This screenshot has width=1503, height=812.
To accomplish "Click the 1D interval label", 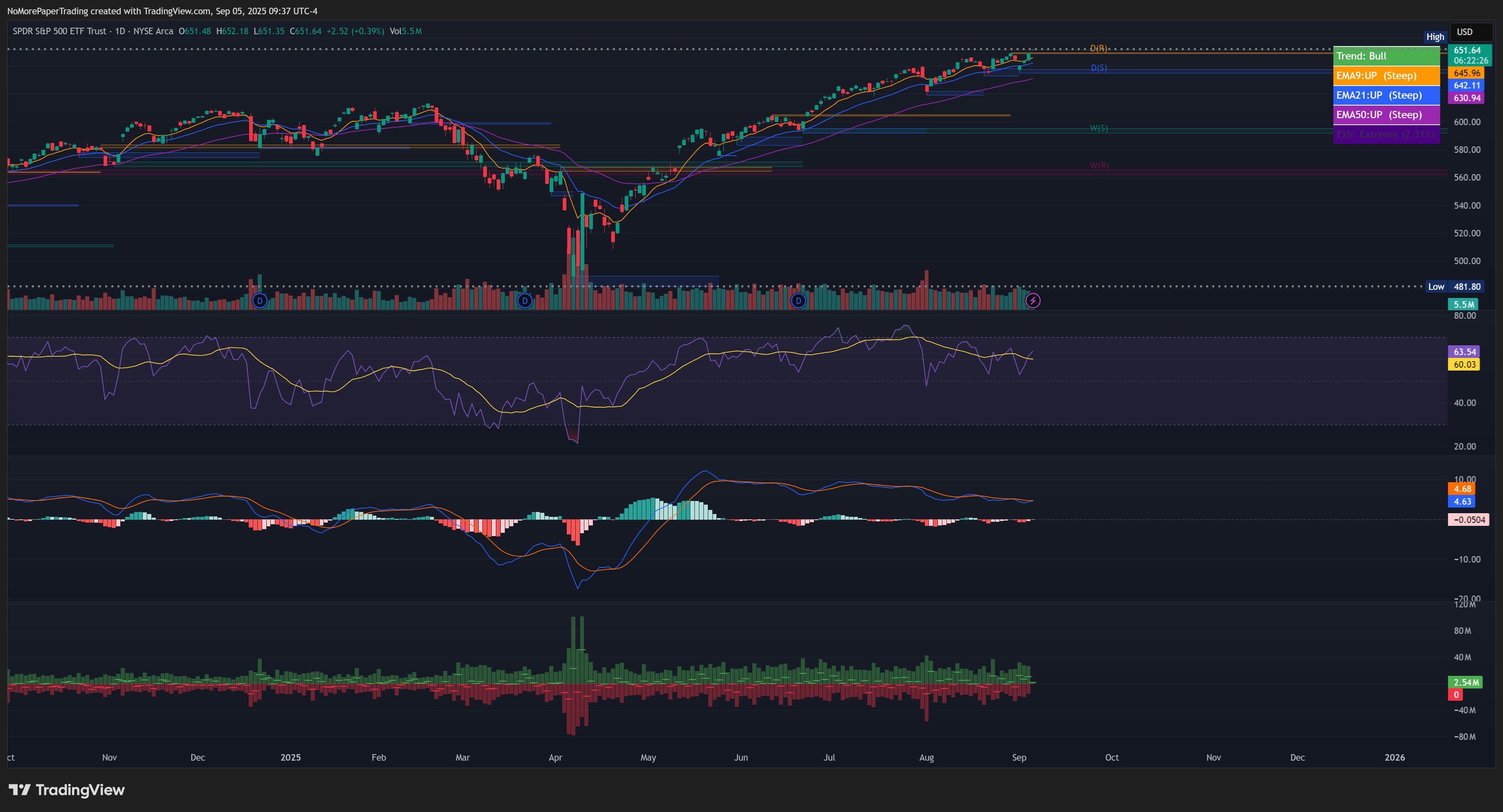I will tap(120, 31).
